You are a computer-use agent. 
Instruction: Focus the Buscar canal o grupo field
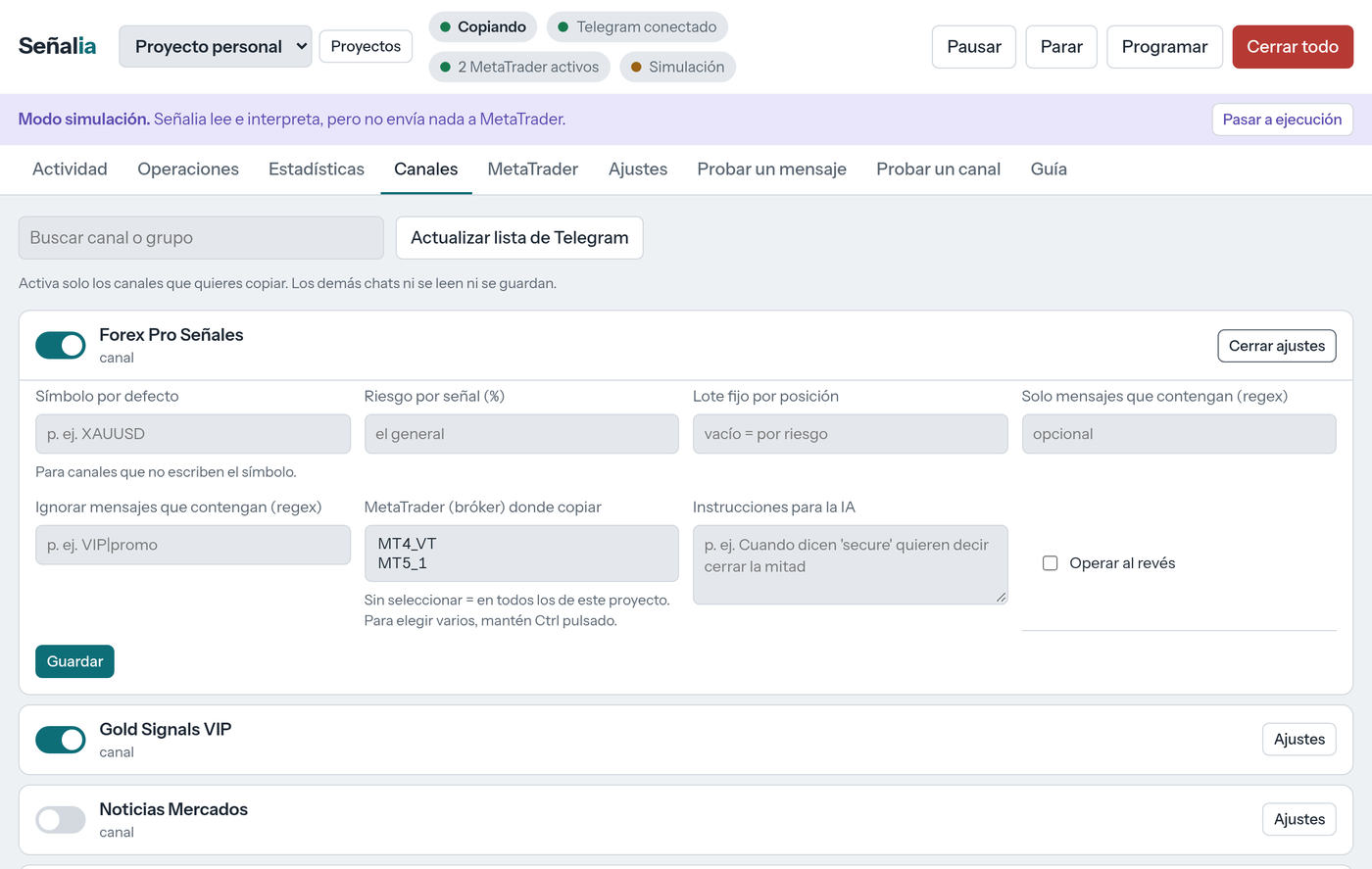(201, 238)
